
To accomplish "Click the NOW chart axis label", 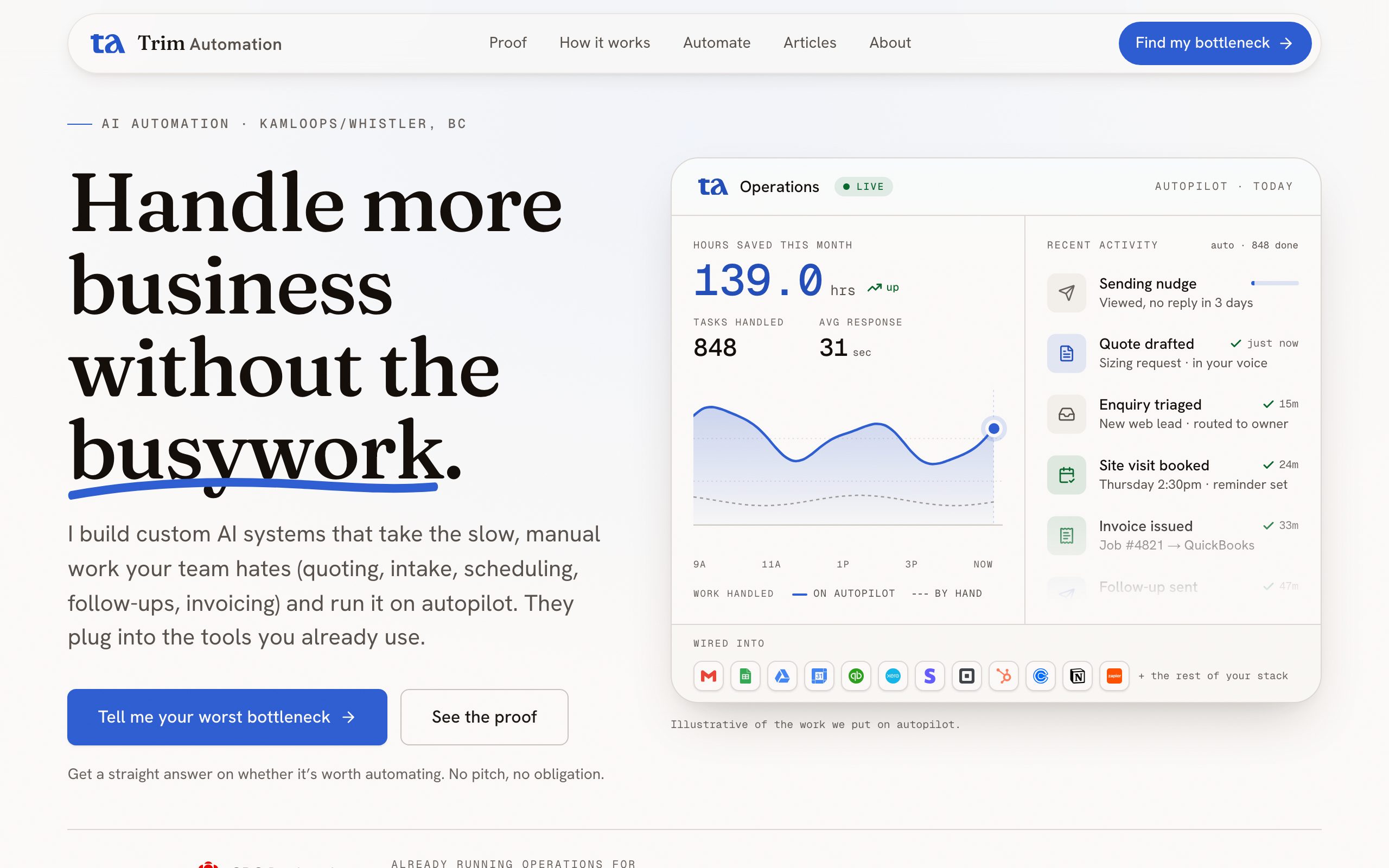I will click(983, 564).
